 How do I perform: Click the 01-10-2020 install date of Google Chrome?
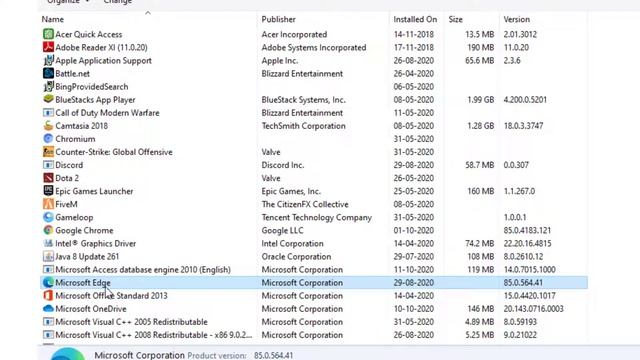click(413, 230)
